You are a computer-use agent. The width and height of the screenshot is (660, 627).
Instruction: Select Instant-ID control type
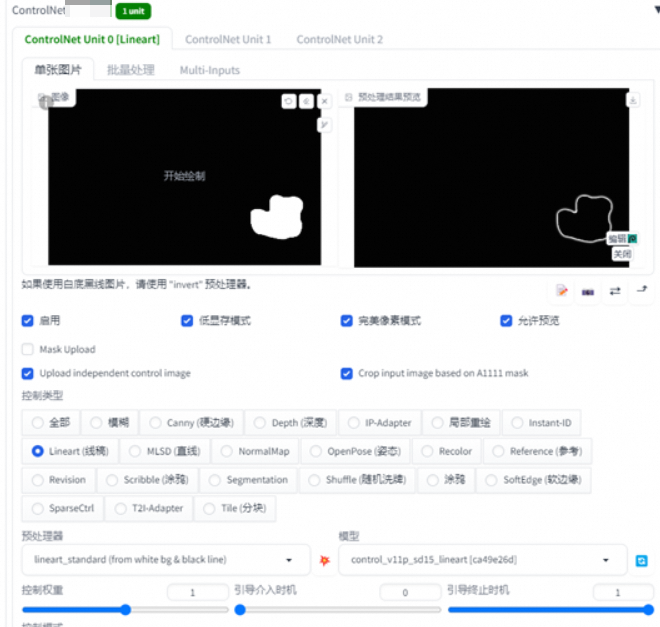coord(542,422)
